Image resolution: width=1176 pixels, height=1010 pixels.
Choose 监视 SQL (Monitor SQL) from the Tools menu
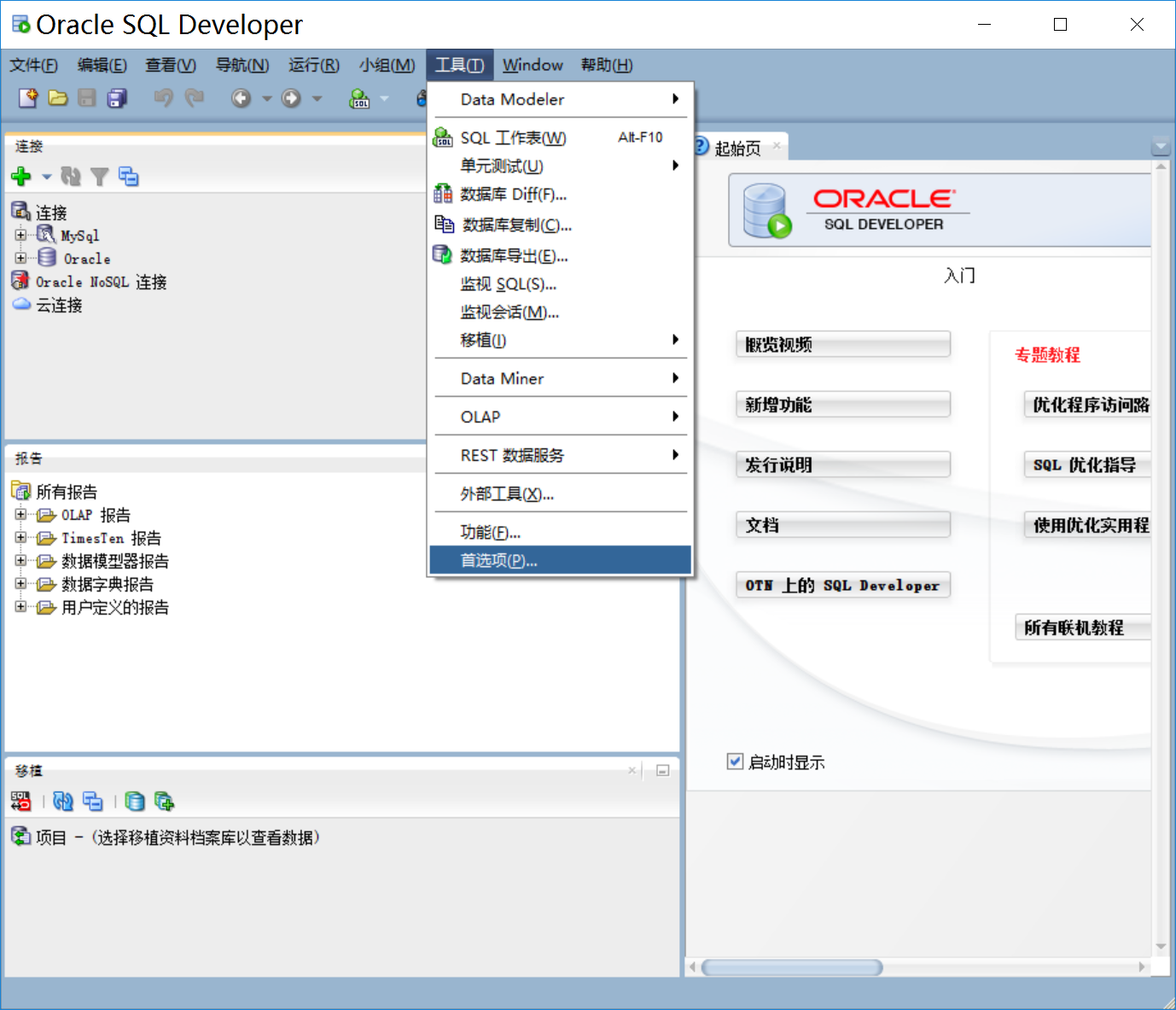[561, 283]
